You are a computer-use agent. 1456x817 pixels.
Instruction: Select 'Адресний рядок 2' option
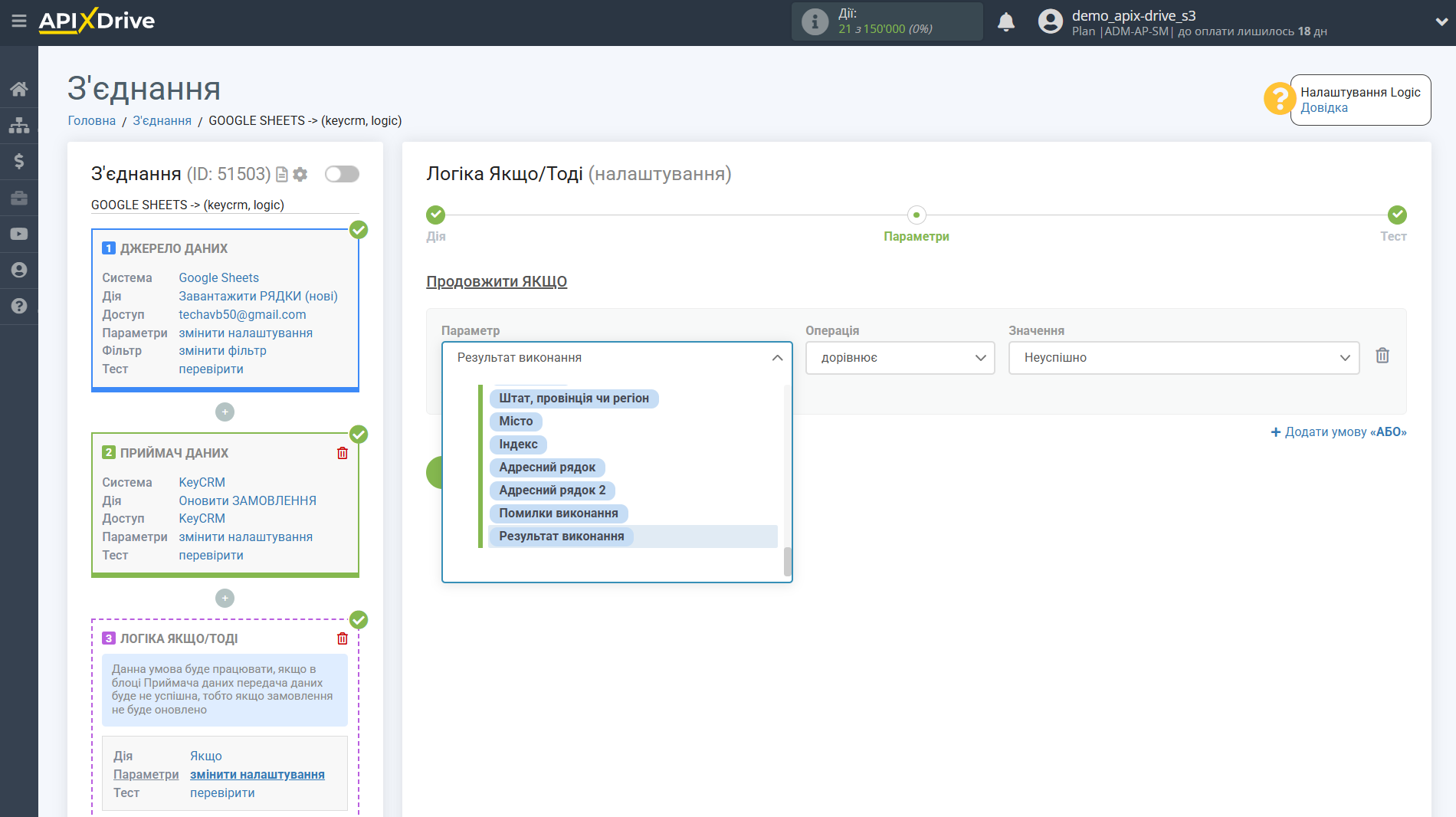552,491
